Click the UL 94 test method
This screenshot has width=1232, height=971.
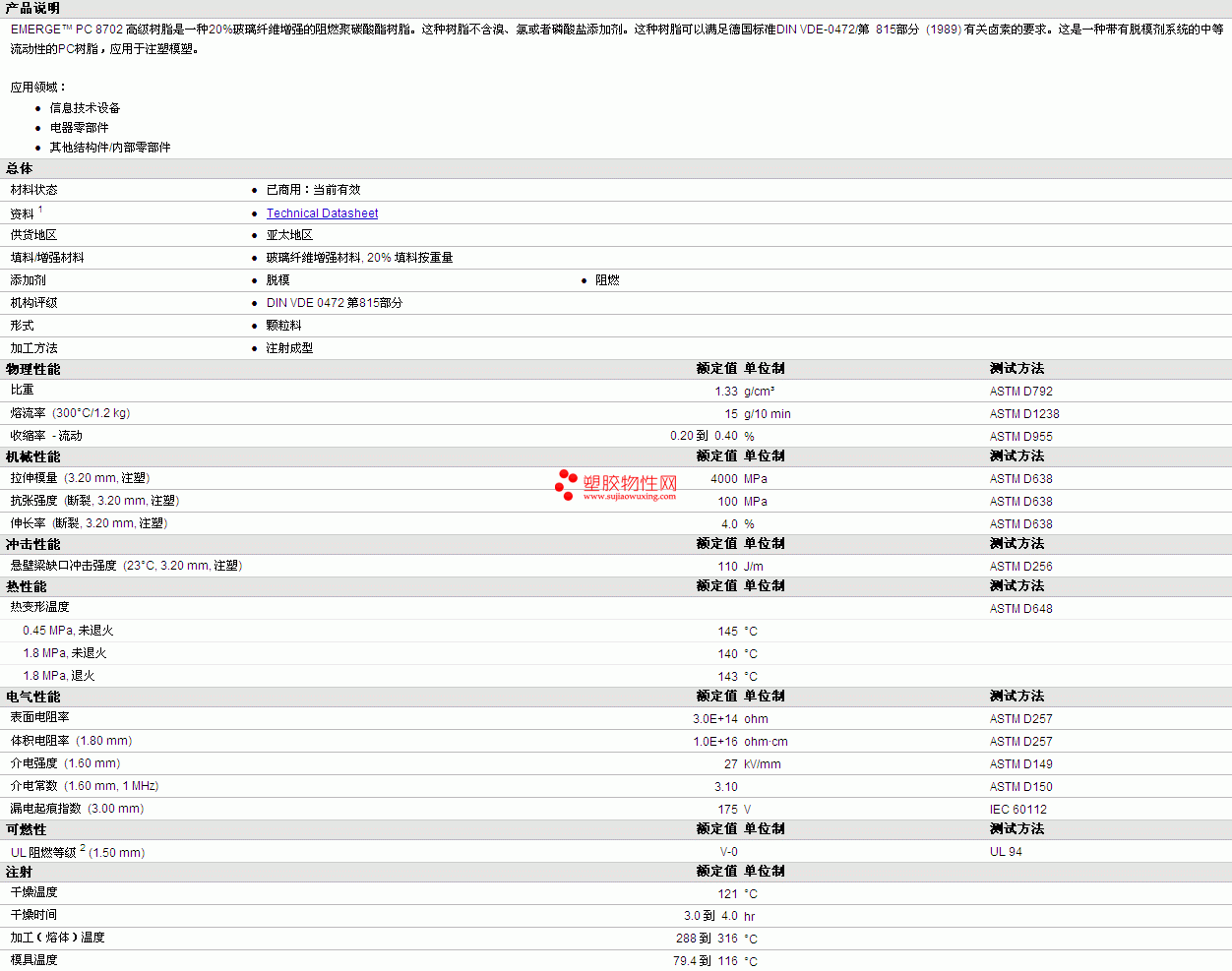[x=1006, y=852]
